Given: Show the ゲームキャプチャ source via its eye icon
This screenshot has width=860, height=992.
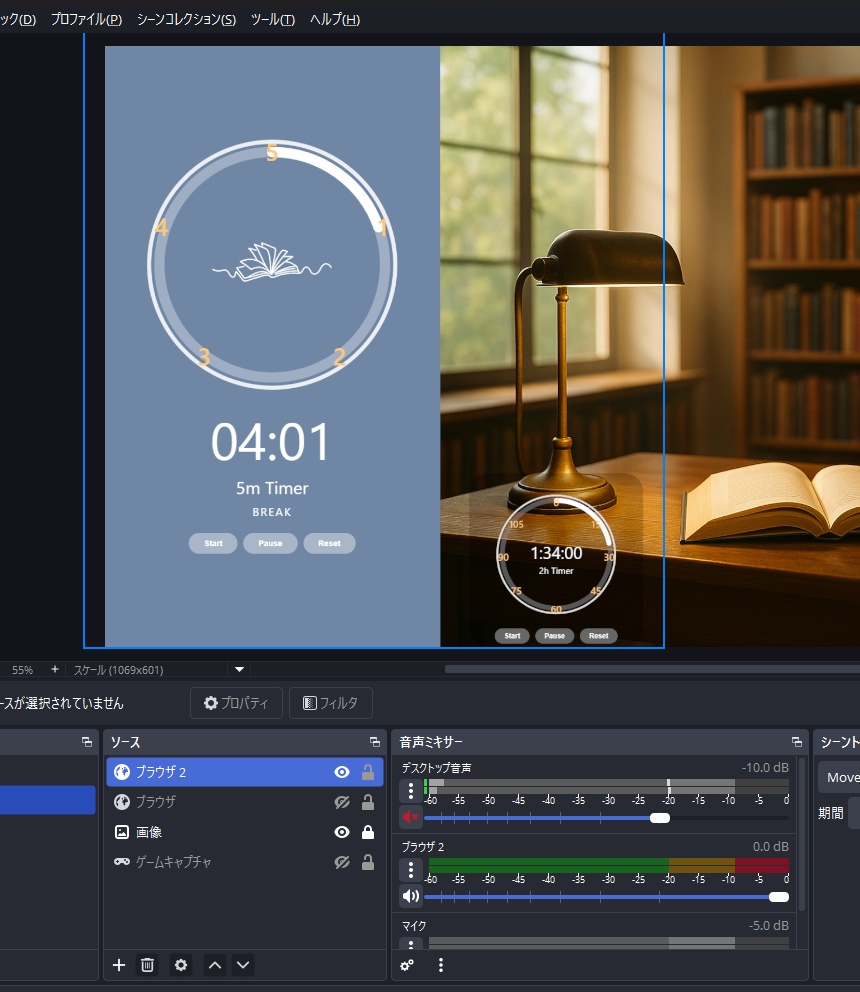Looking at the screenshot, I should [341, 861].
